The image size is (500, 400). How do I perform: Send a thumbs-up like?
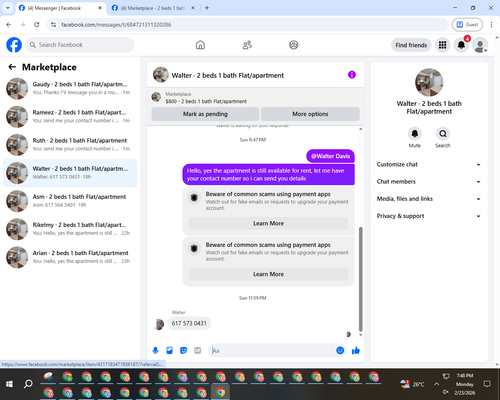[x=356, y=350]
